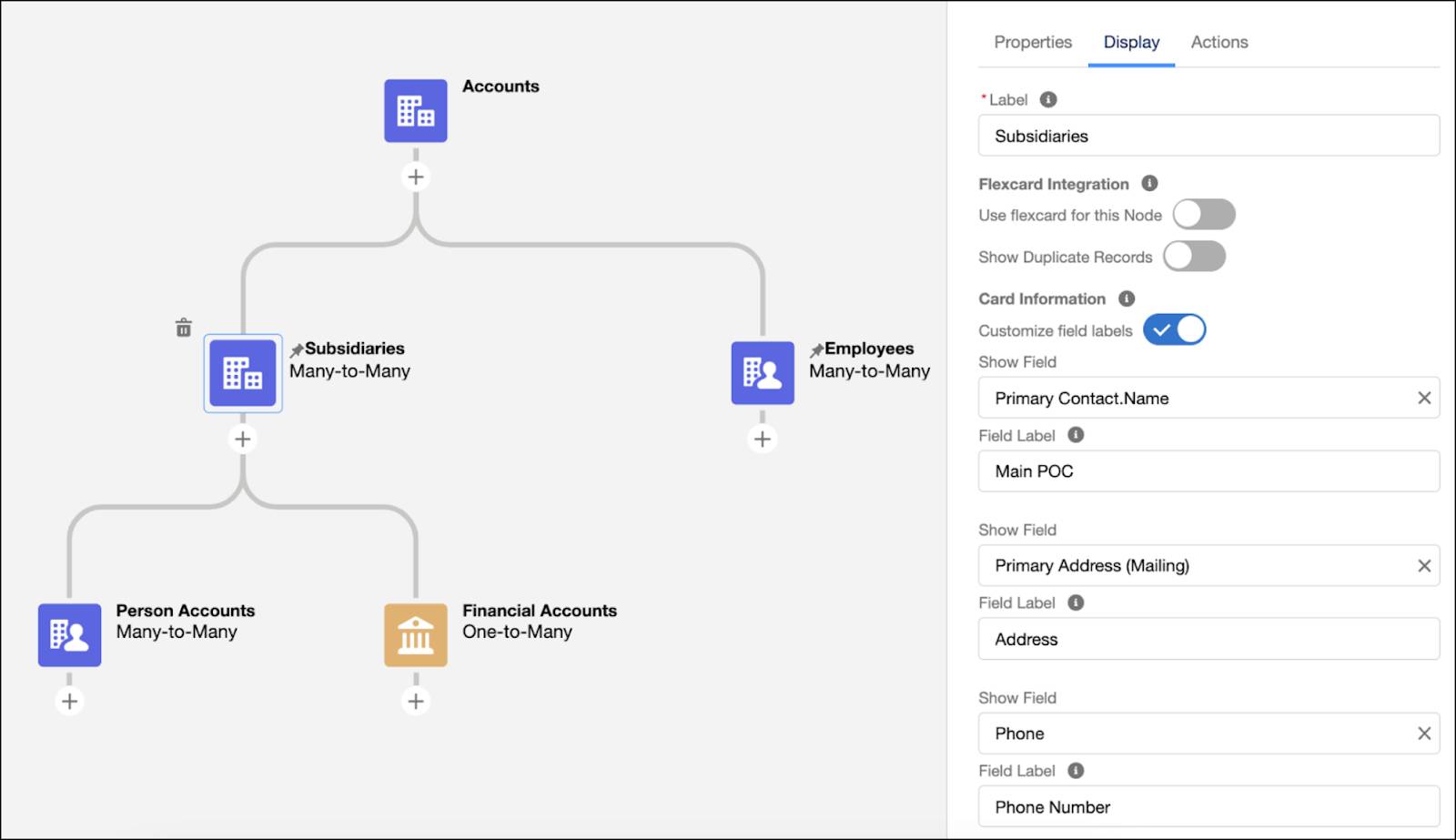This screenshot has width=1456, height=840.
Task: Add child node under Employees
Action: tap(763, 439)
